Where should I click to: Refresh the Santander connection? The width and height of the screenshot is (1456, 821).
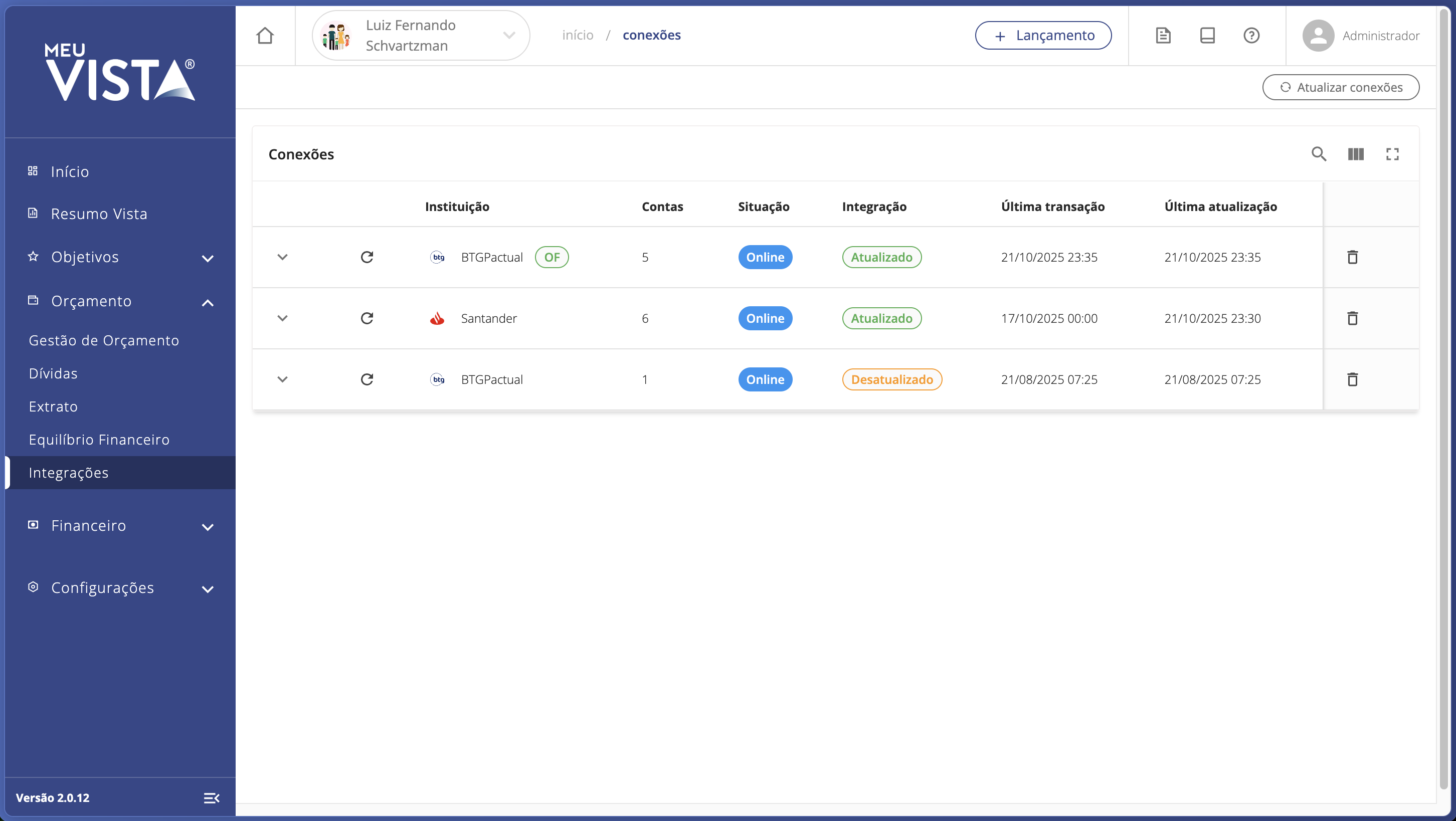pos(367,318)
